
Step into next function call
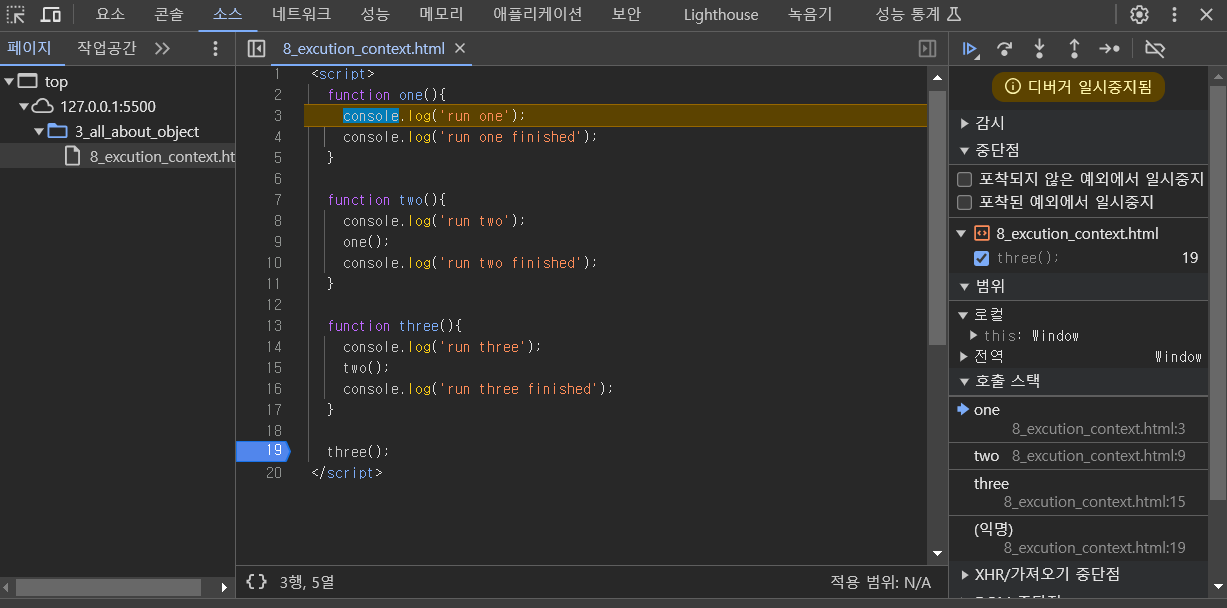point(1039,48)
